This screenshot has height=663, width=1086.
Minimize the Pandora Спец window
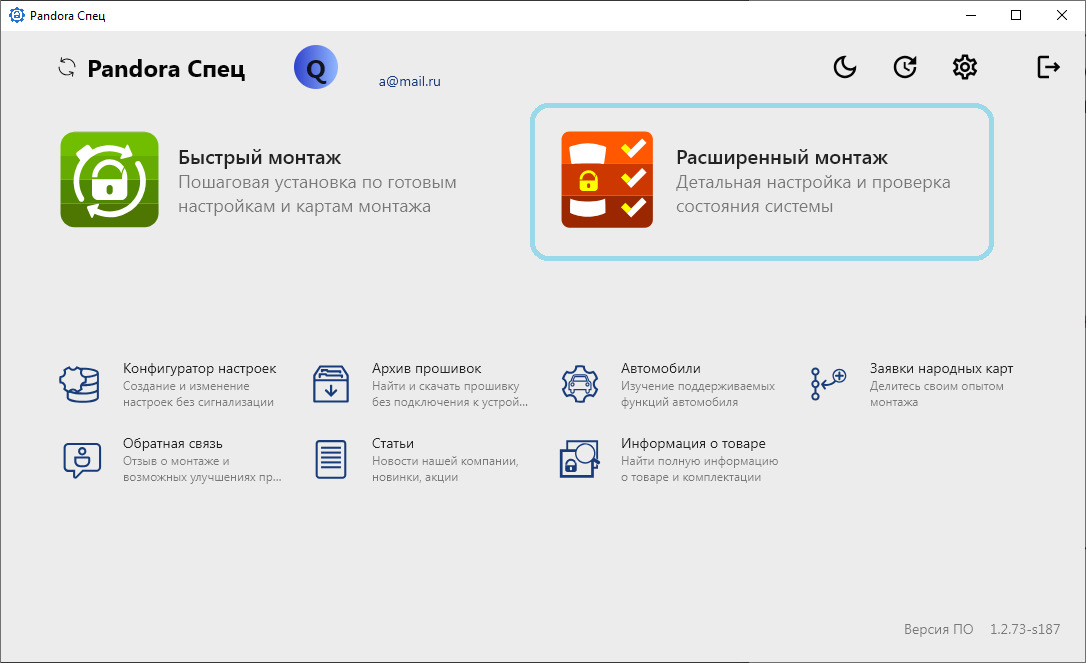971,15
